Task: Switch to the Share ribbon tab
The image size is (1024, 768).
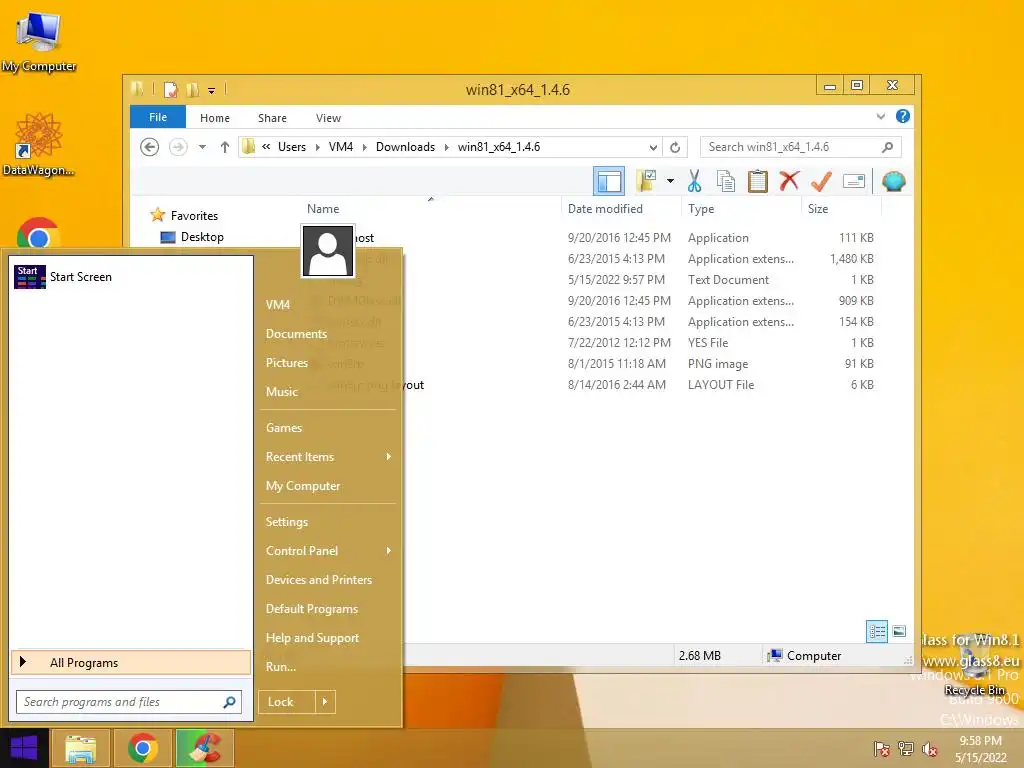Action: pyautogui.click(x=272, y=118)
